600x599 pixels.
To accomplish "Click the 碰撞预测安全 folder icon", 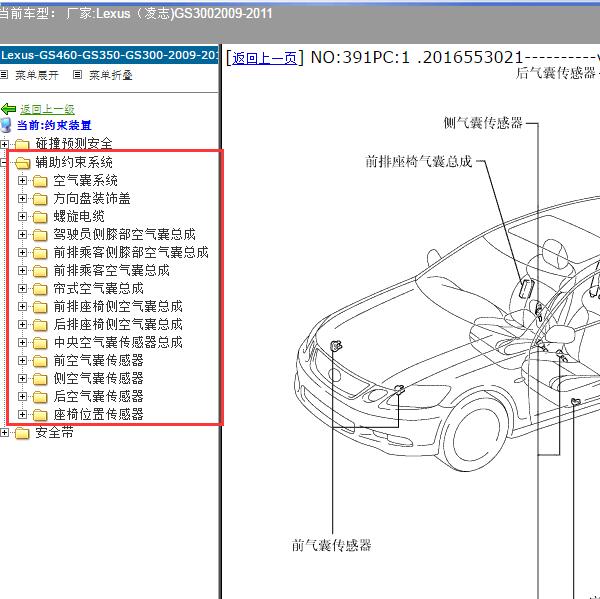I will 22,145.
